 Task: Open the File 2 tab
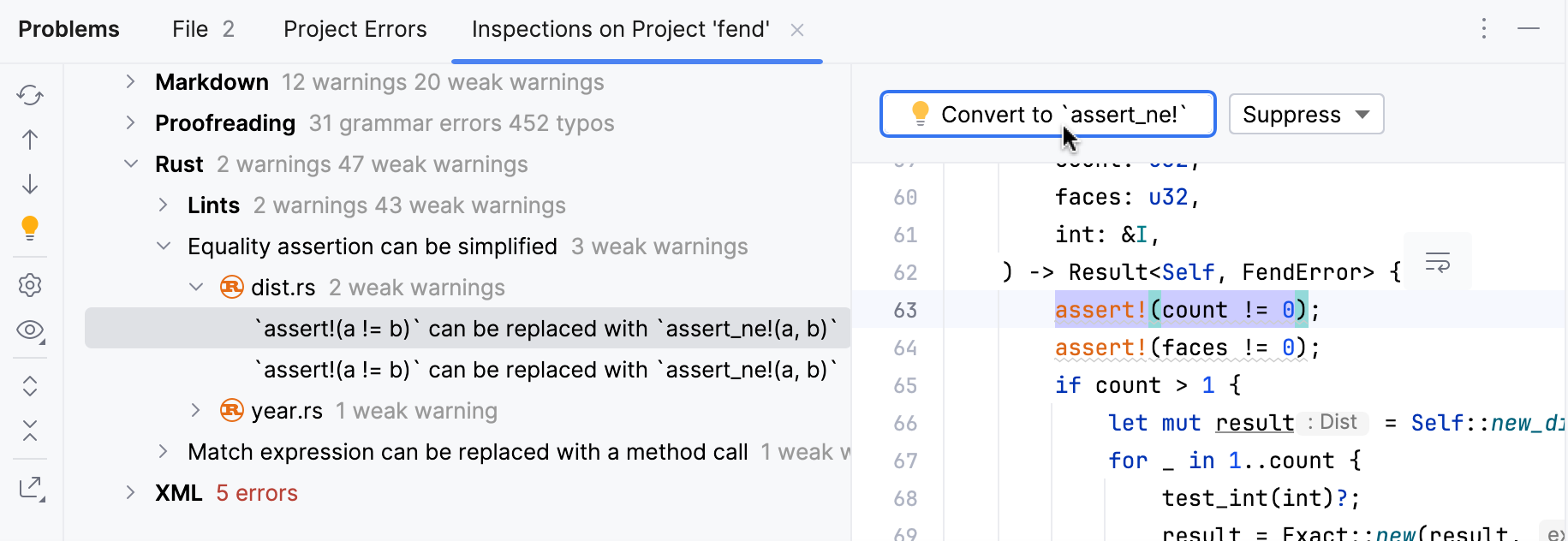202,28
